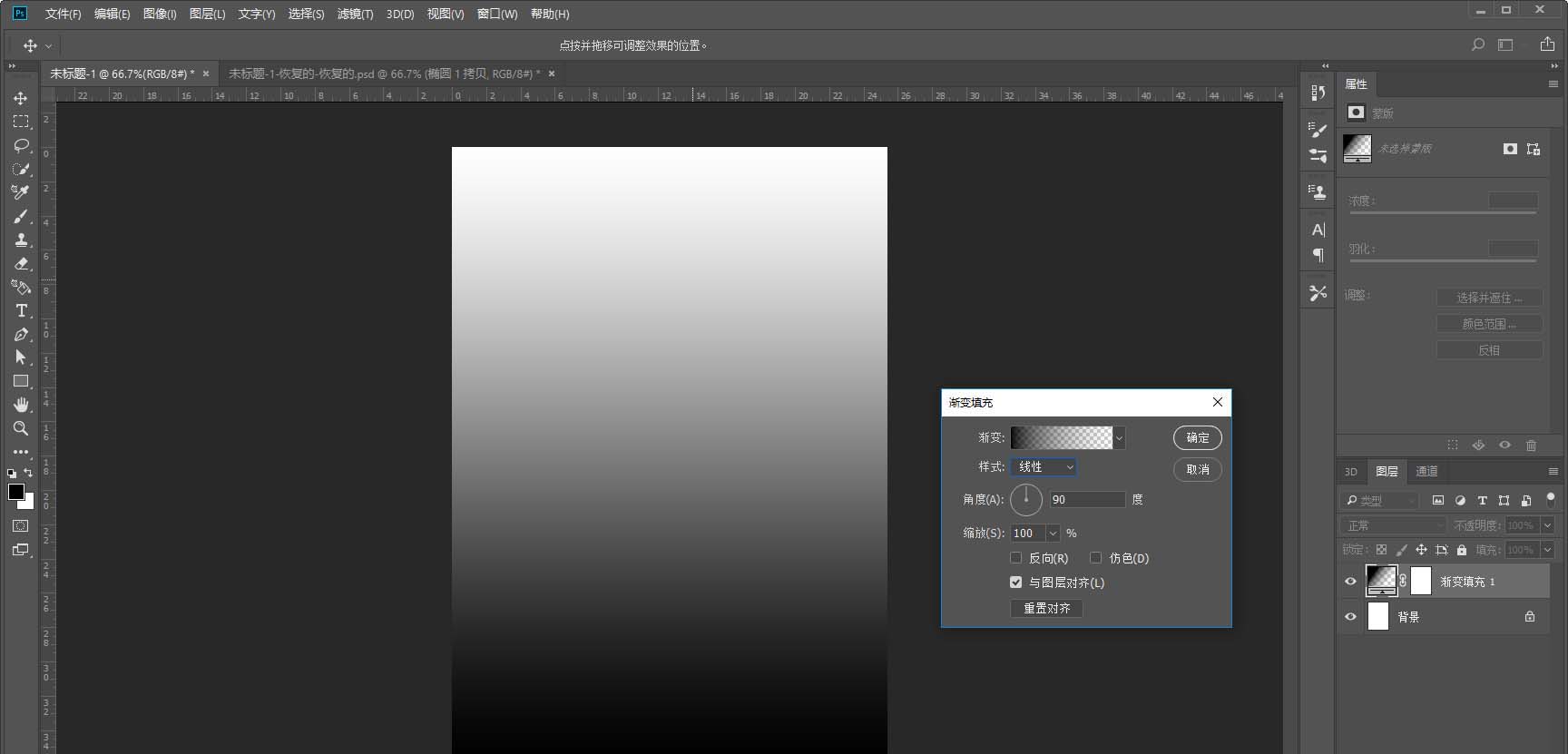Enable the 反向(R) reverse checkbox
Viewport: 1568px width, 754px height.
[1016, 558]
